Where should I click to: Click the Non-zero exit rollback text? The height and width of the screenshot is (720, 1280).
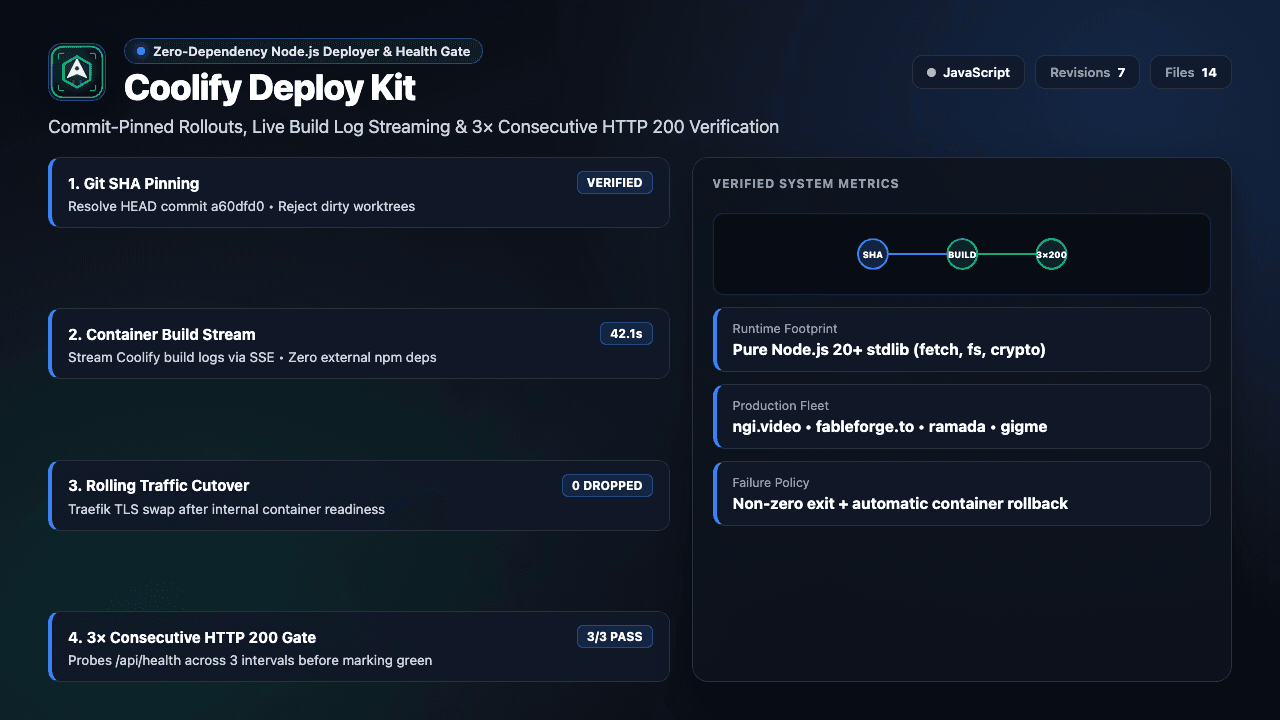coord(900,504)
